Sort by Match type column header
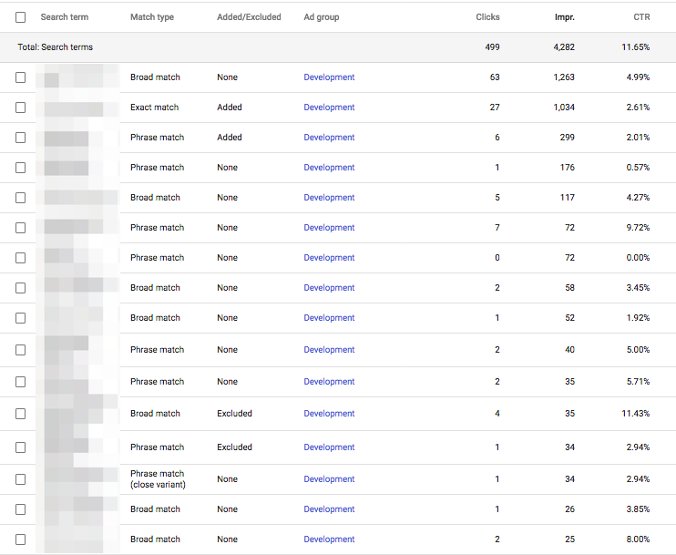This screenshot has width=676, height=555. tap(152, 17)
